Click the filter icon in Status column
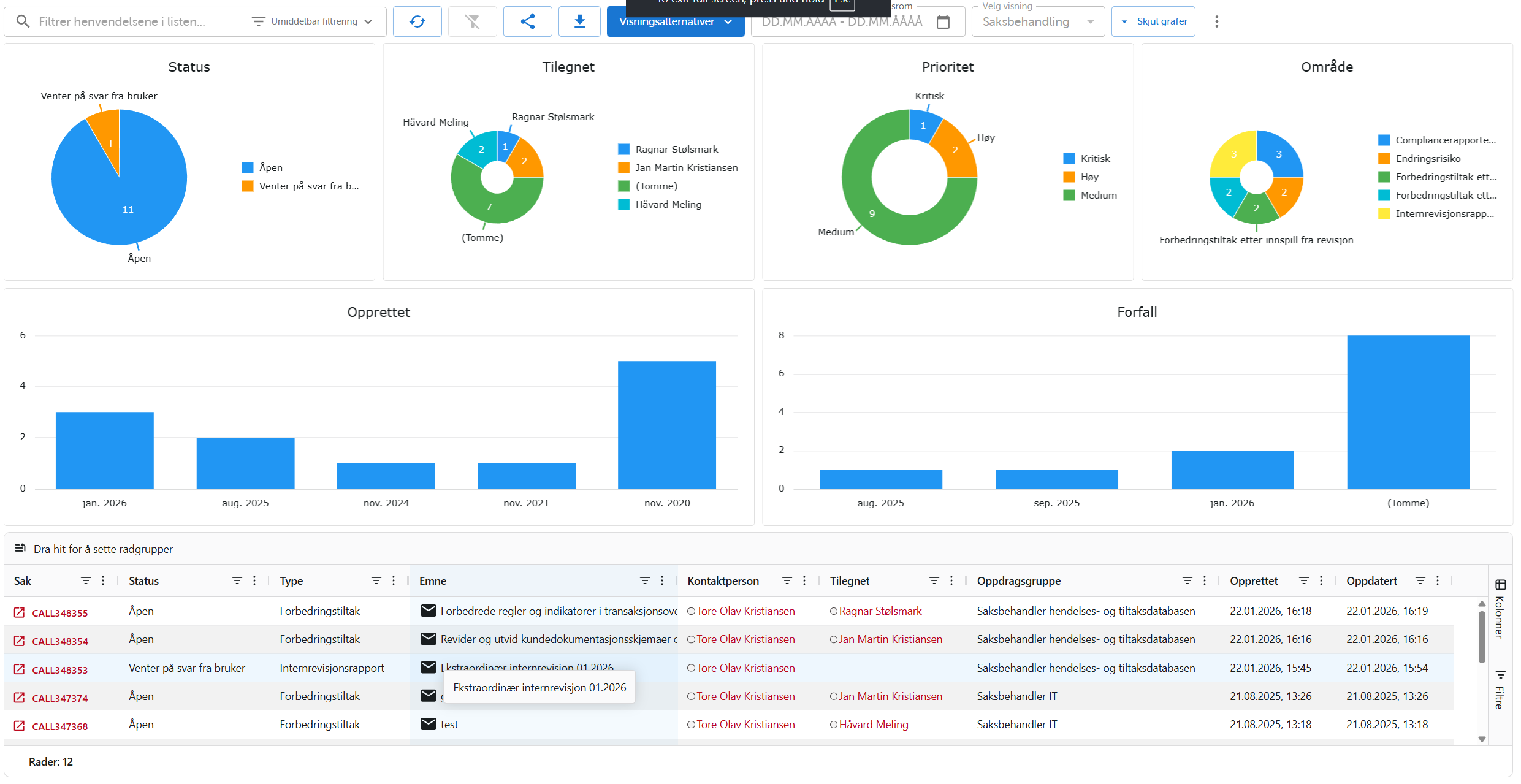Image resolution: width=1521 pixels, height=784 pixels. [237, 580]
